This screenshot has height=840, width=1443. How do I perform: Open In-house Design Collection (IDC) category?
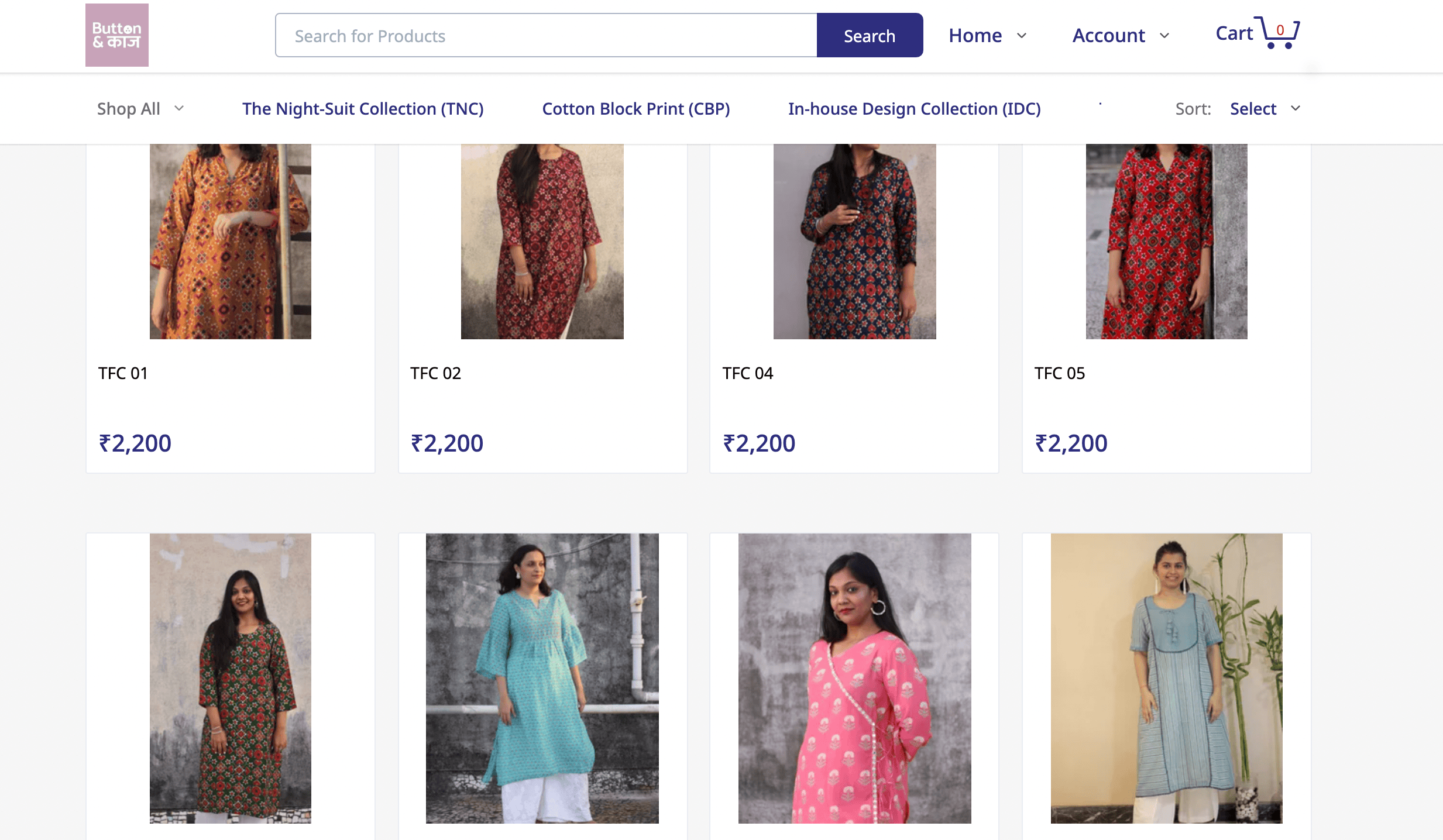pos(914,109)
